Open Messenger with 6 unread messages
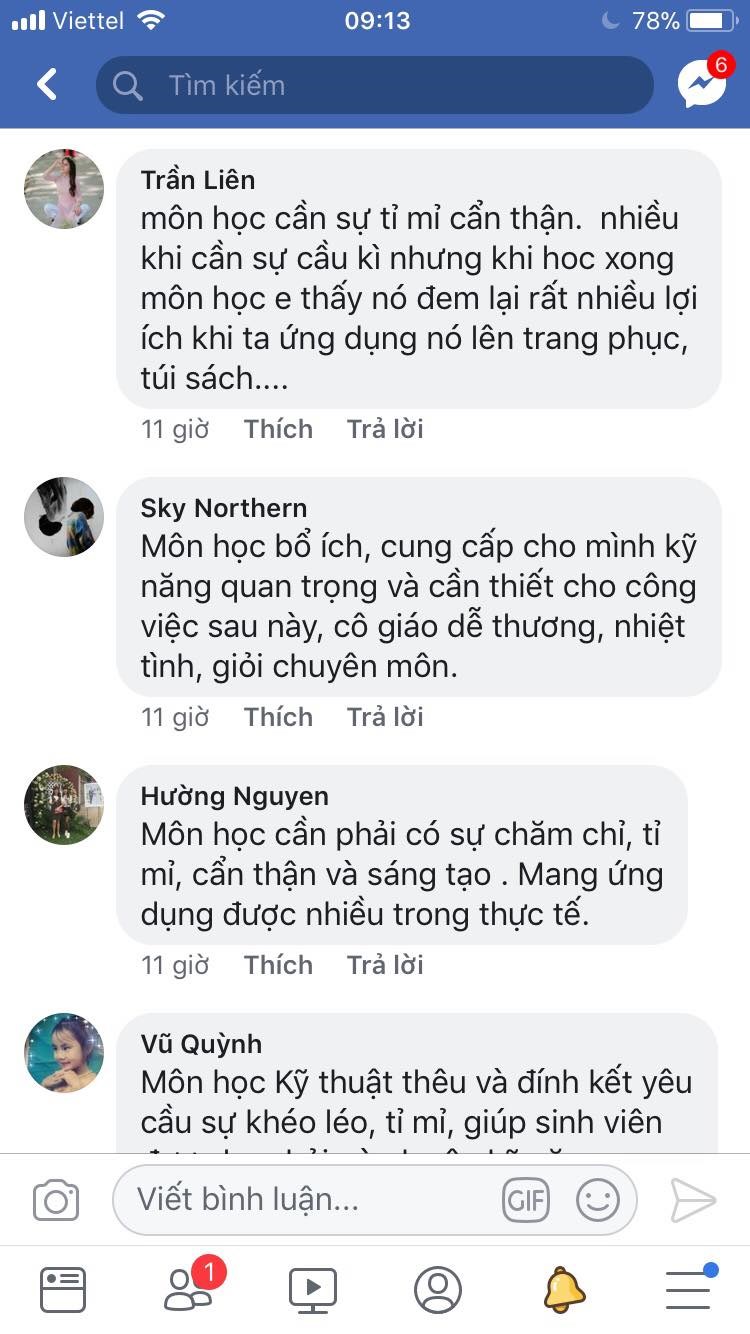The height and width of the screenshot is (1334, 750). (702, 84)
